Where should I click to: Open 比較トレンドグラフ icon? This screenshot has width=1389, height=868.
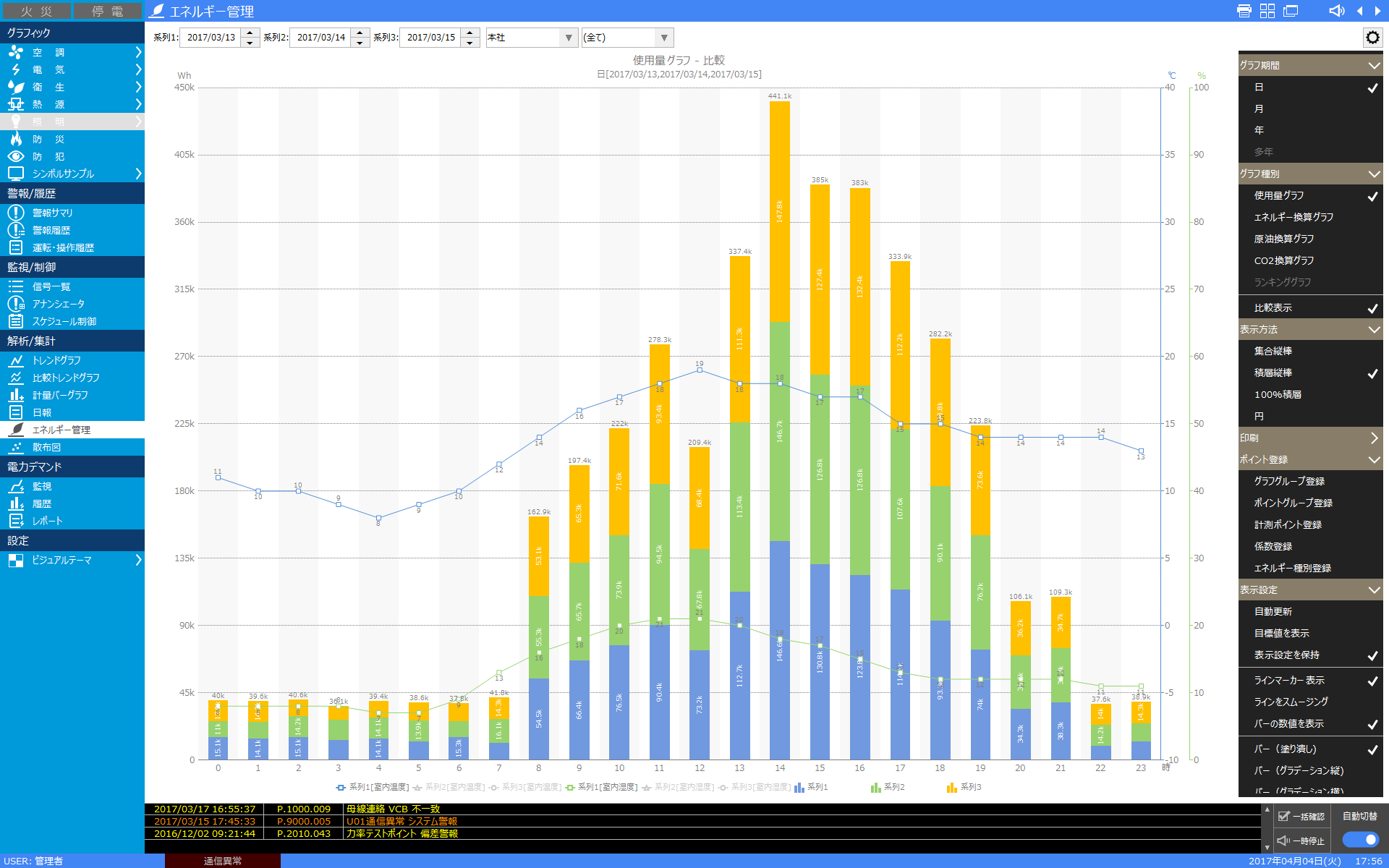(x=16, y=378)
